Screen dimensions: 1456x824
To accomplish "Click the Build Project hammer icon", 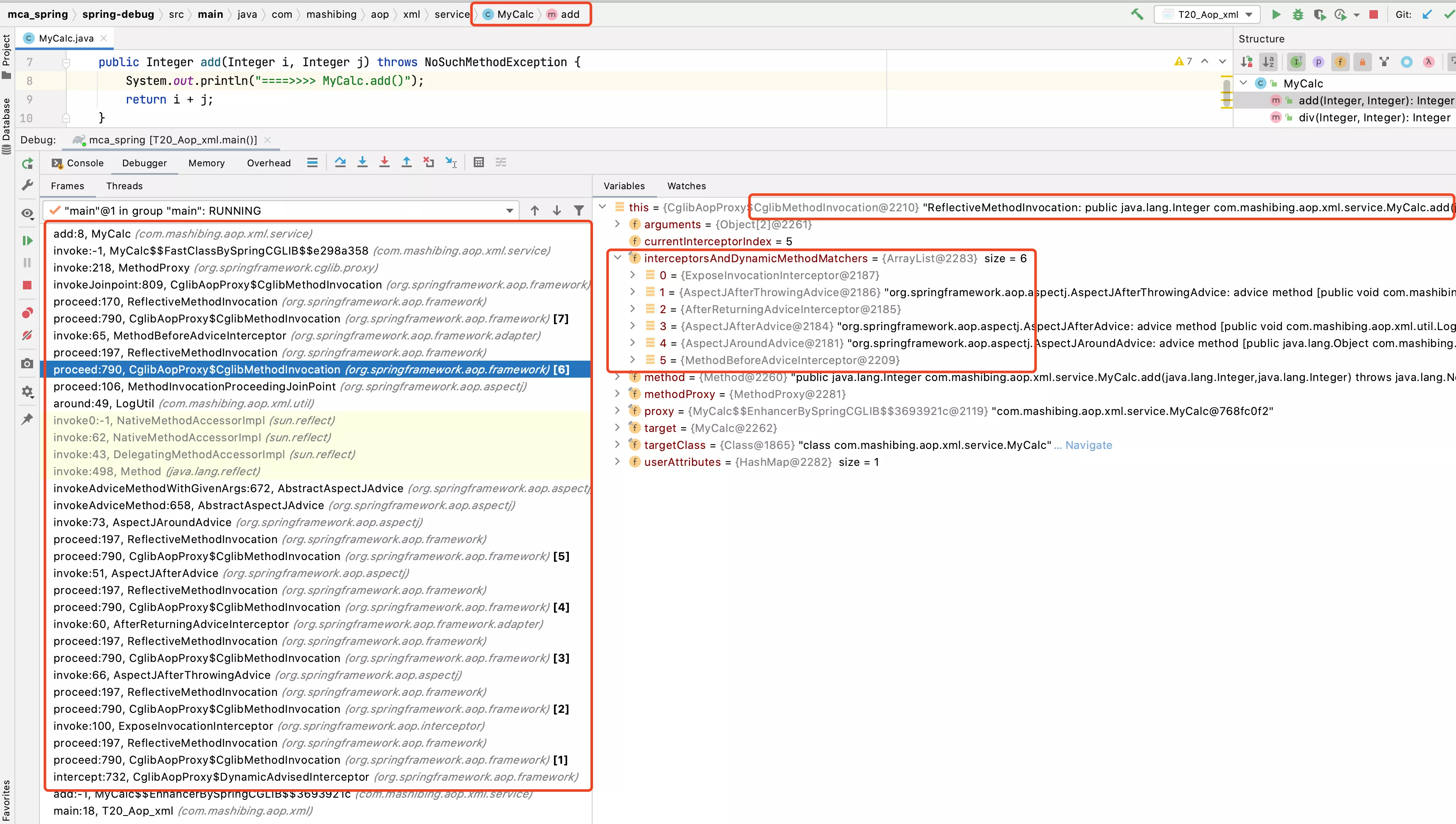I will coord(1137,15).
